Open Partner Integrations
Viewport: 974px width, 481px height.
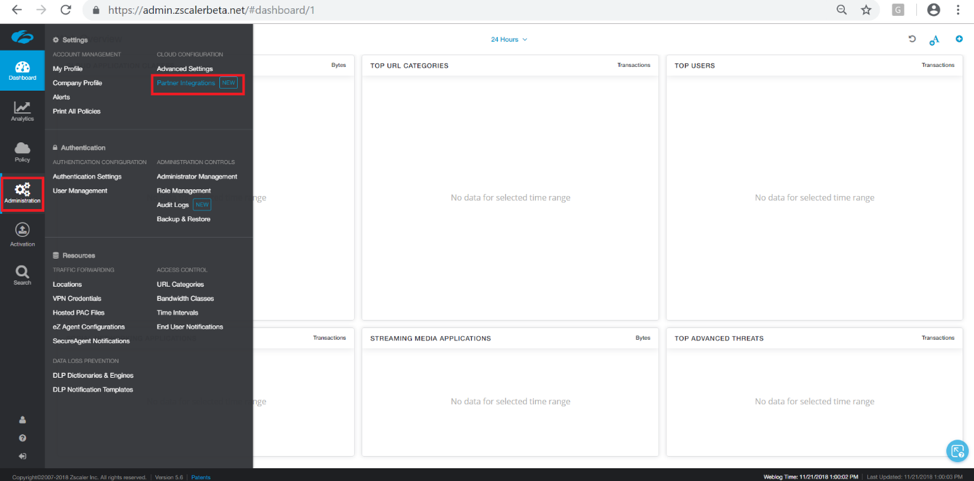[x=186, y=83]
